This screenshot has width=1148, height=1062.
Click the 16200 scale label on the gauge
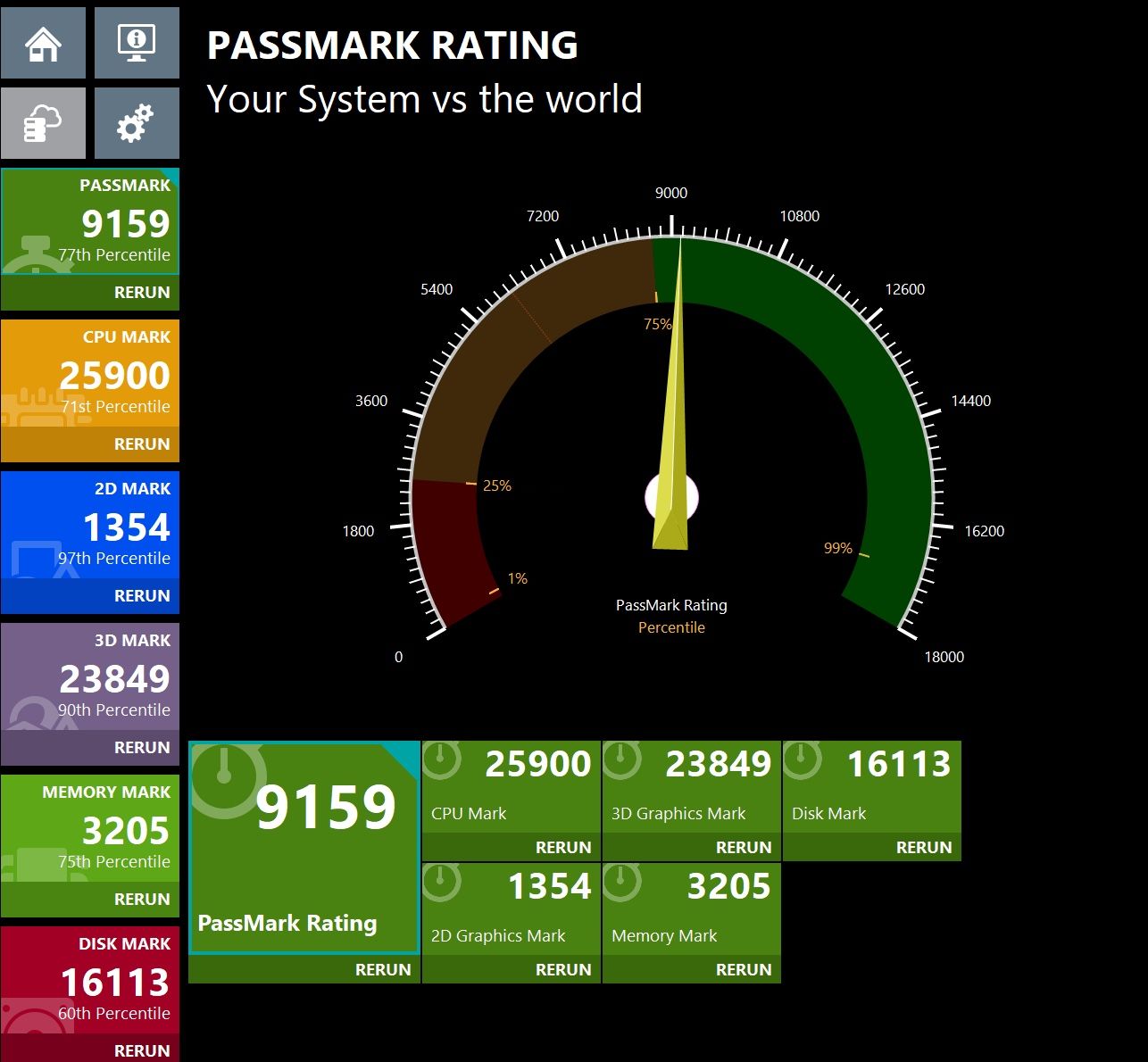985,531
